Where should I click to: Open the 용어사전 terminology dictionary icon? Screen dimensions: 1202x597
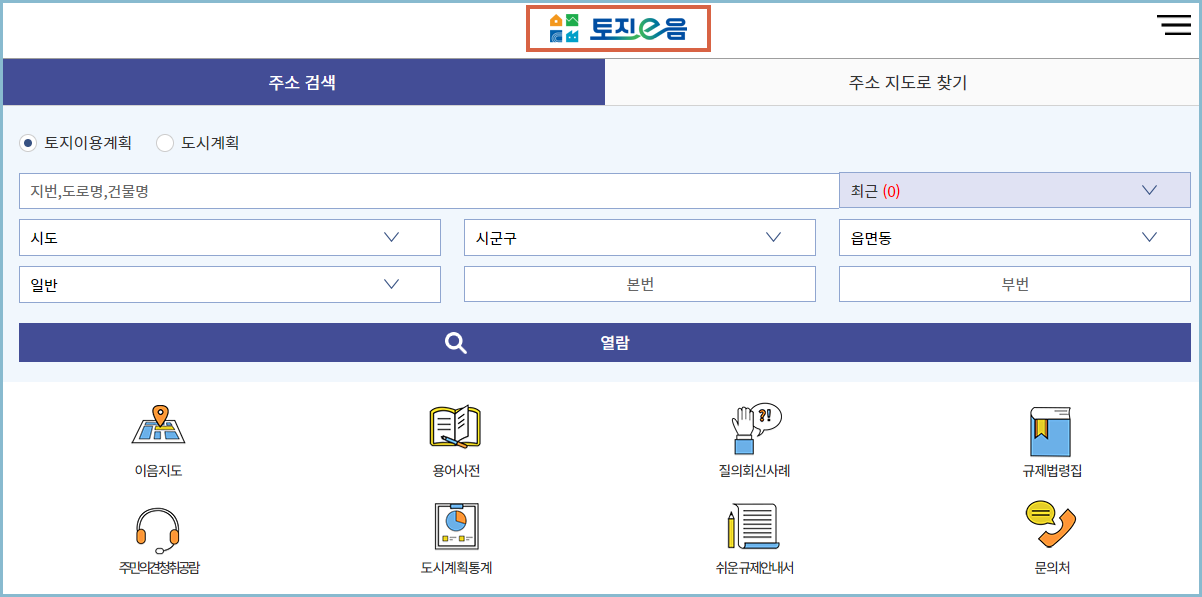tap(455, 435)
